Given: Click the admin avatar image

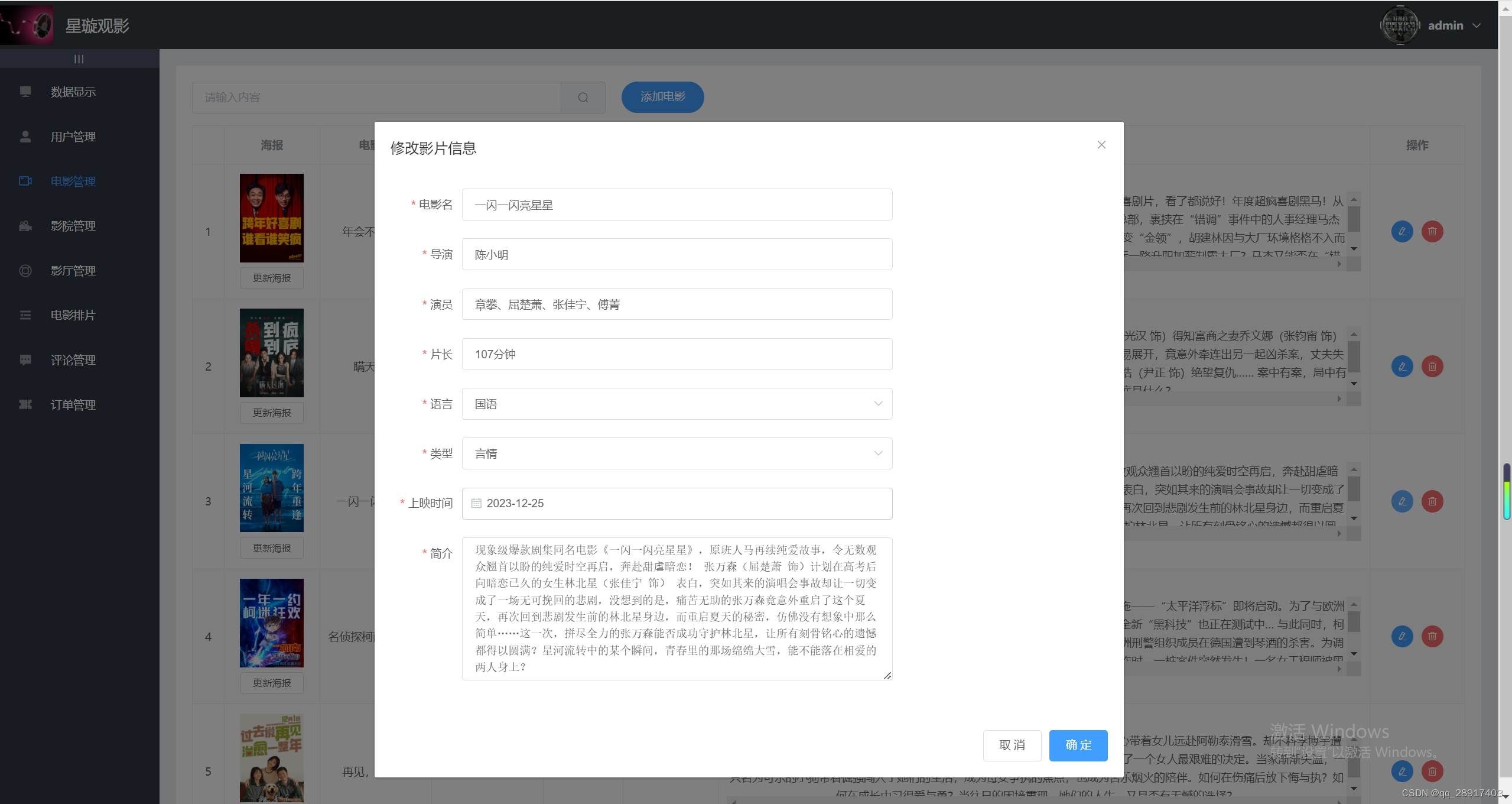Looking at the screenshot, I should [1399, 25].
